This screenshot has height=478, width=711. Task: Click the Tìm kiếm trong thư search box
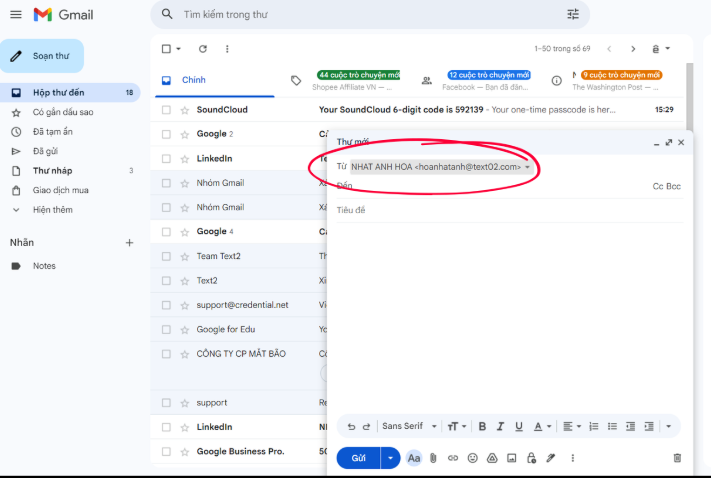point(370,15)
